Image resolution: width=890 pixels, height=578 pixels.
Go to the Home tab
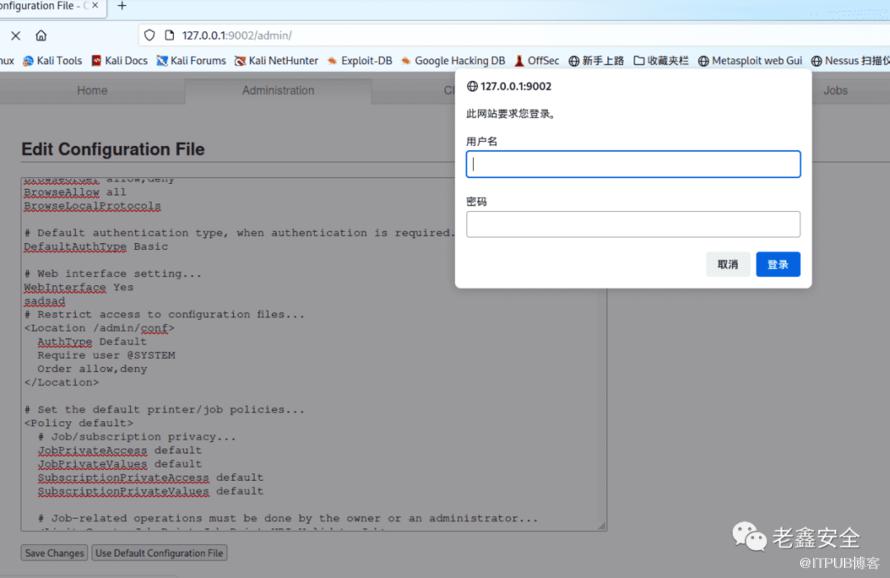(92, 90)
